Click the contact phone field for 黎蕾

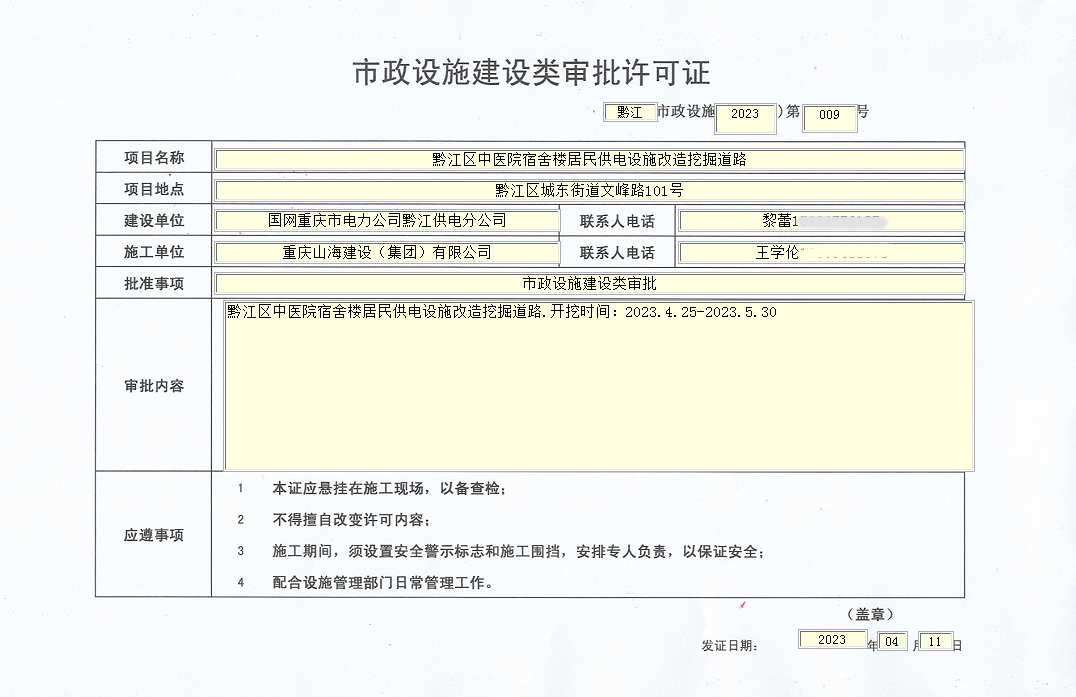pos(821,220)
